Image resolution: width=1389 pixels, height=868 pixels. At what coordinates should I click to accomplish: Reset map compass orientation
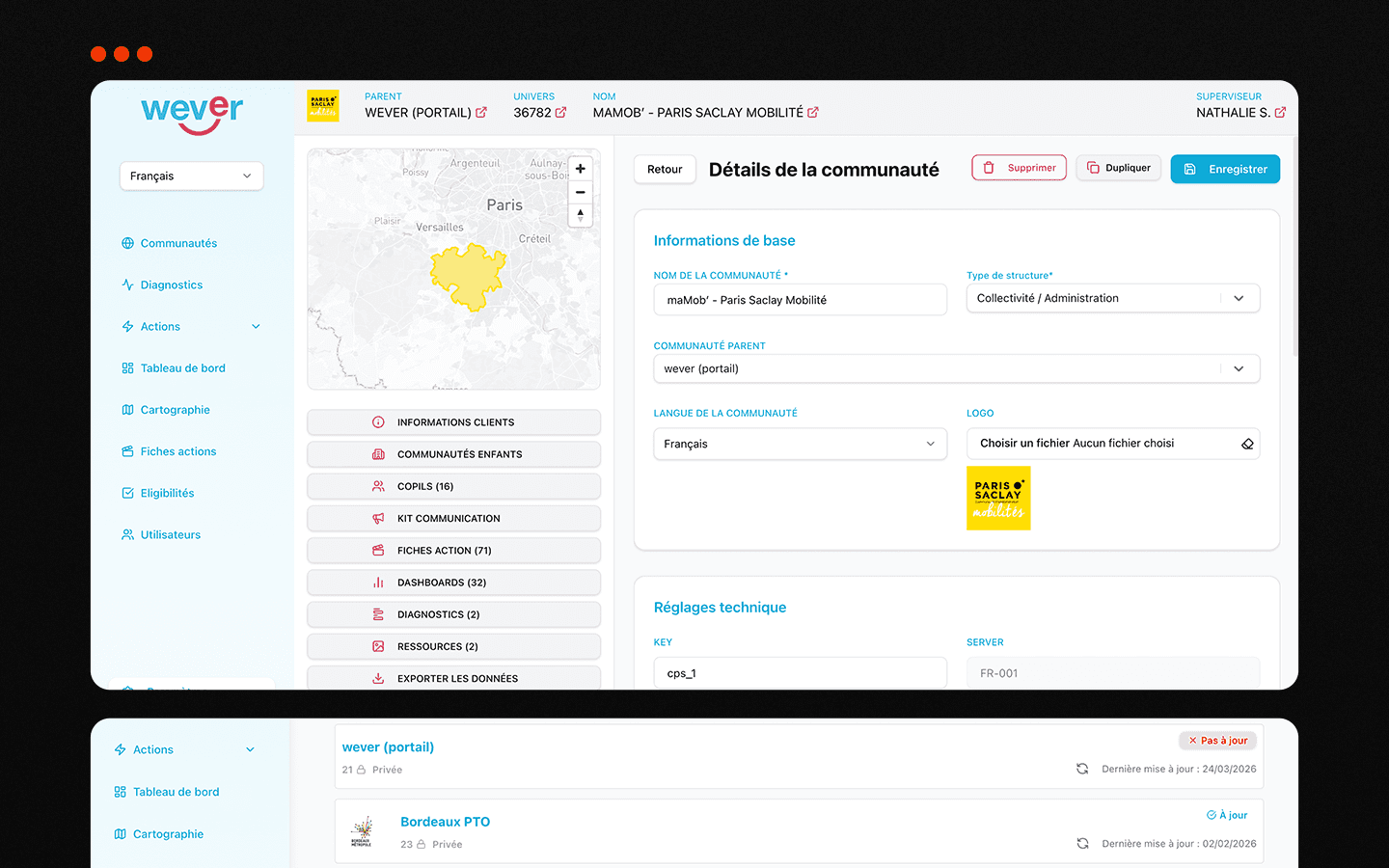(581, 215)
